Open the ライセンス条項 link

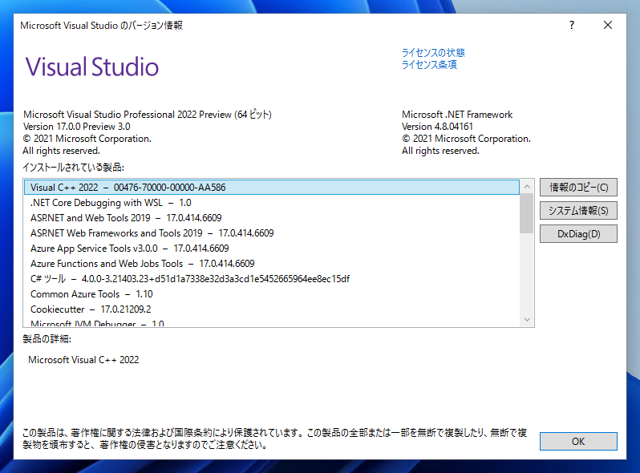[x=429, y=64]
